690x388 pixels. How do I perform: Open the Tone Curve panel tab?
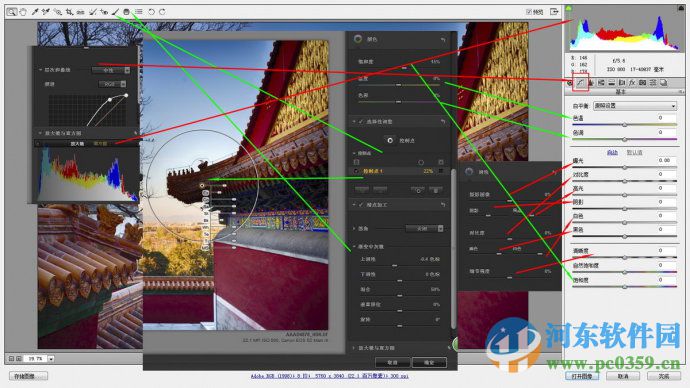tap(580, 82)
